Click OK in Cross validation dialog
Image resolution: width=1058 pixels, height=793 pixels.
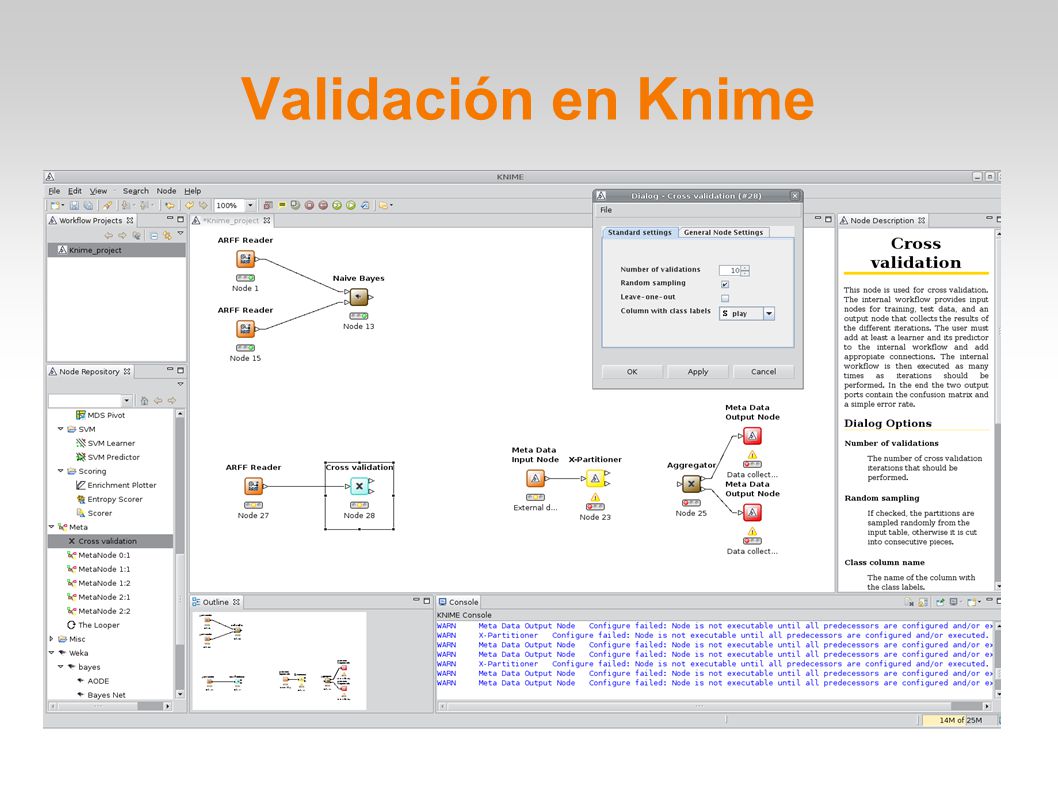pyautogui.click(x=632, y=372)
